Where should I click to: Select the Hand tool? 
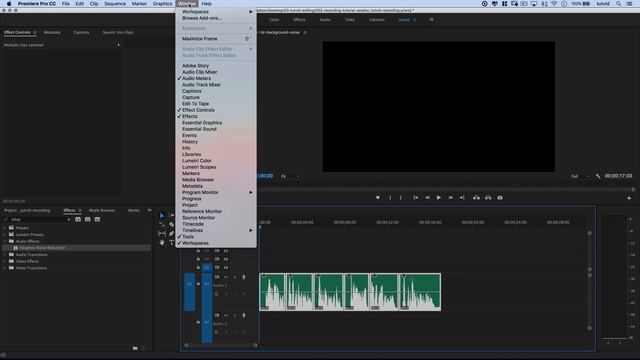[162, 242]
